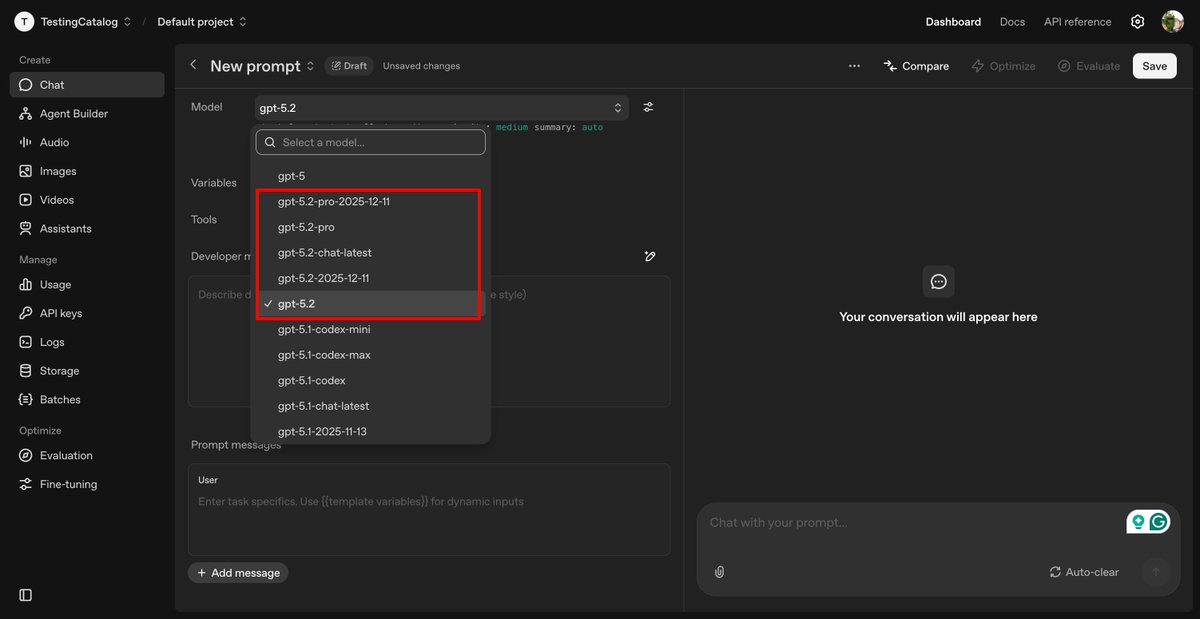Click the Tools label
1200x619 pixels.
click(x=204, y=219)
